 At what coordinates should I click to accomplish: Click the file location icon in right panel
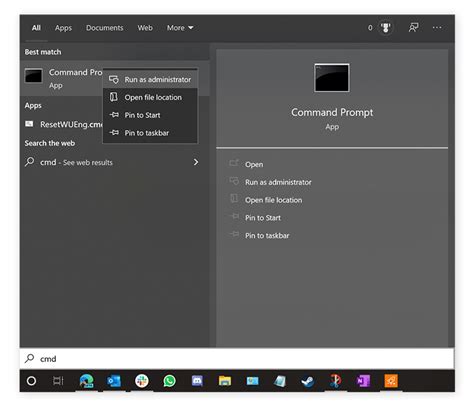click(x=234, y=199)
